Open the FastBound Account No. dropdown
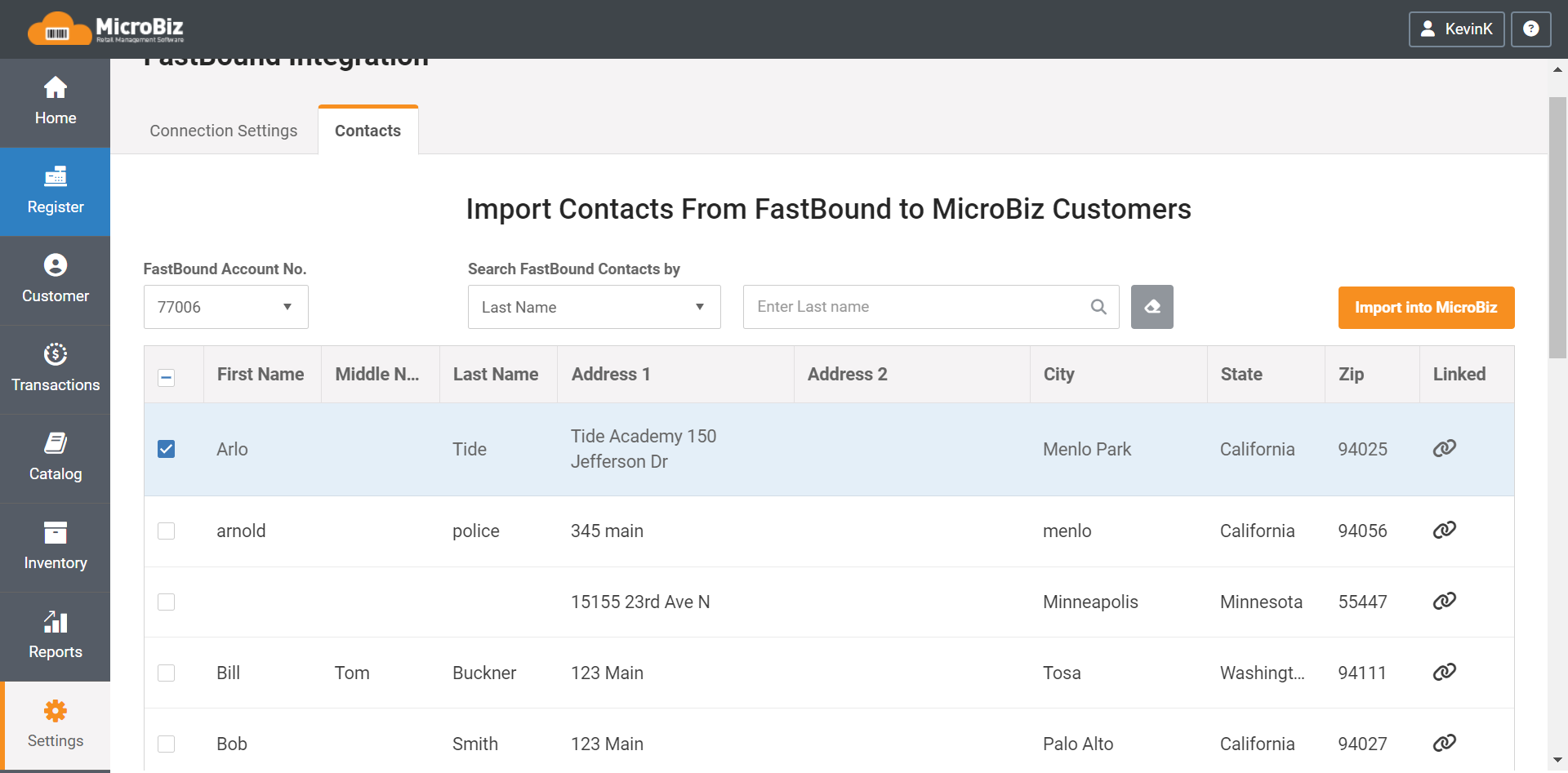The height and width of the screenshot is (773, 1568). pyautogui.click(x=226, y=307)
